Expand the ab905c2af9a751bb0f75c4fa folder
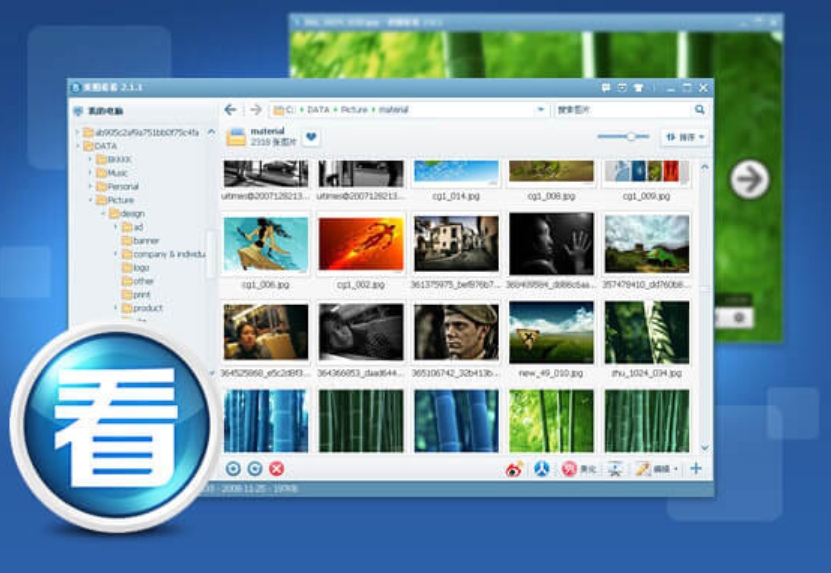Image resolution: width=831 pixels, height=573 pixels. (77, 133)
